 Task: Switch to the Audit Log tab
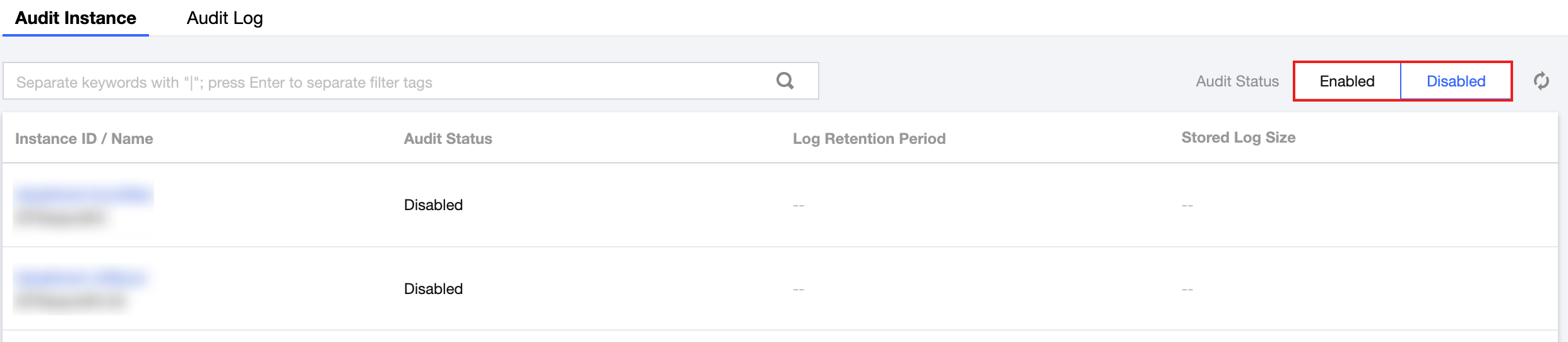[x=225, y=18]
